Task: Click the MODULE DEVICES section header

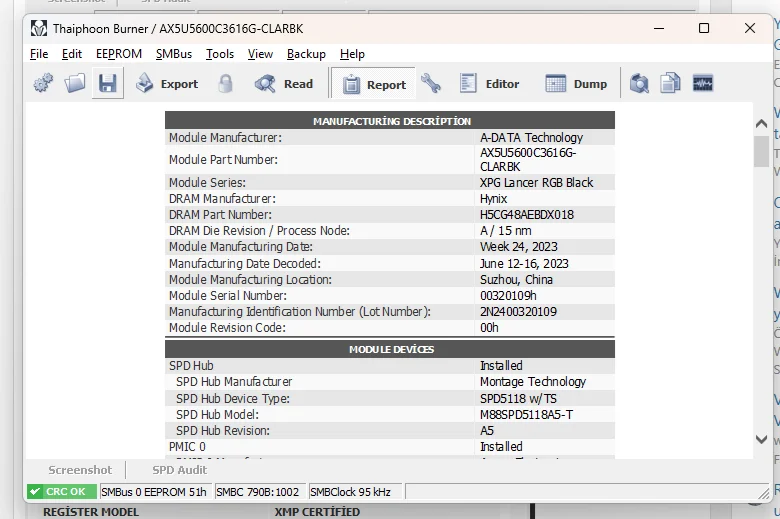Action: [x=391, y=349]
